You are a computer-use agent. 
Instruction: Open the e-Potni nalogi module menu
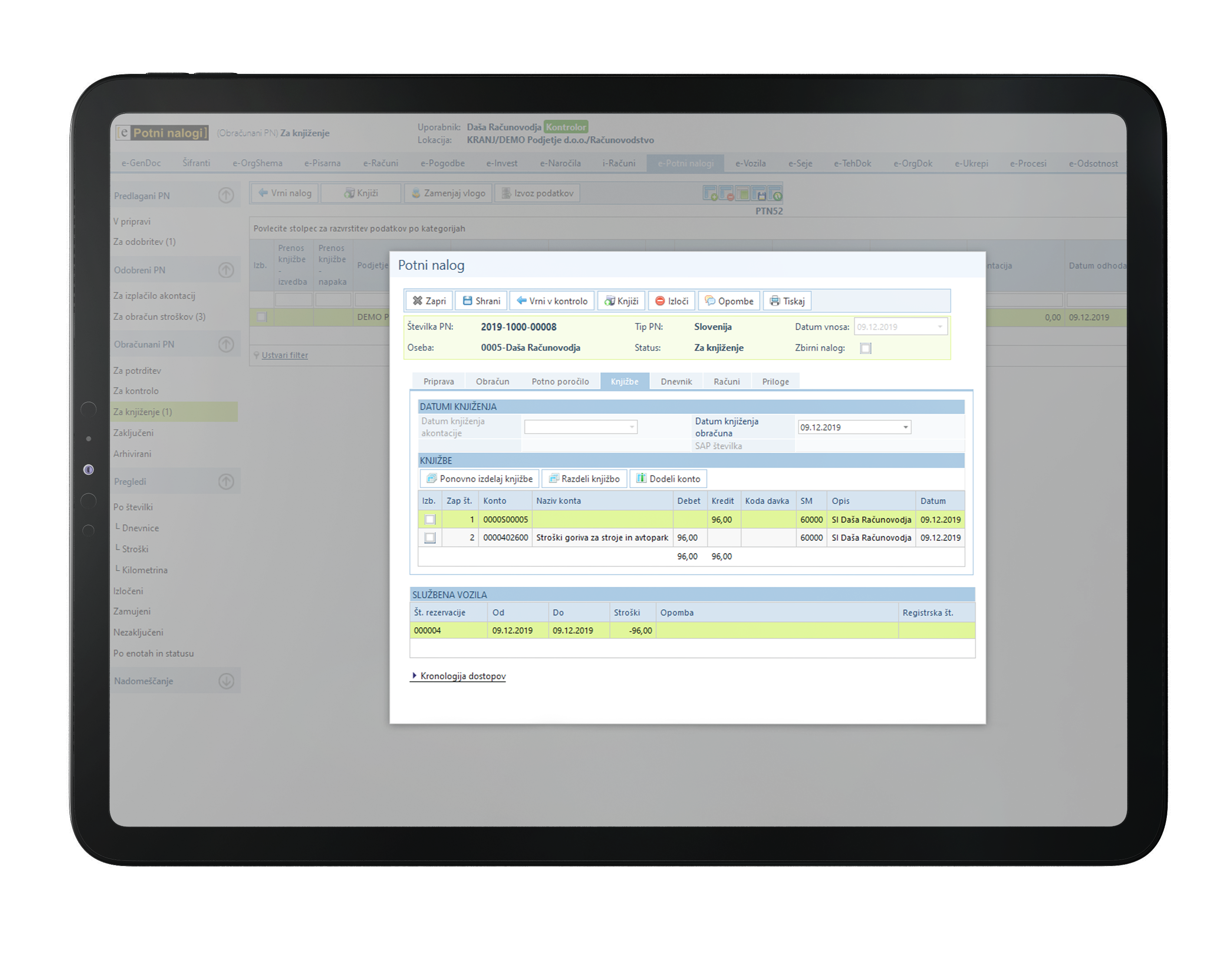tap(686, 163)
